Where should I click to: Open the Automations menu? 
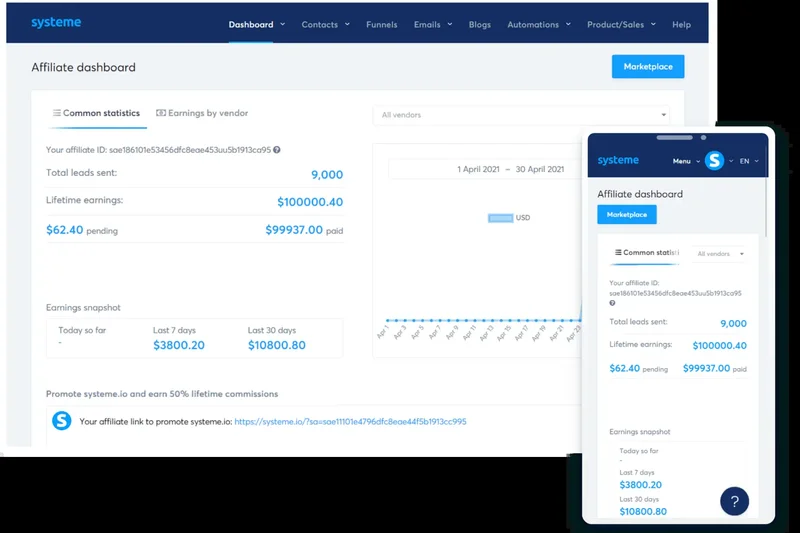(533, 24)
